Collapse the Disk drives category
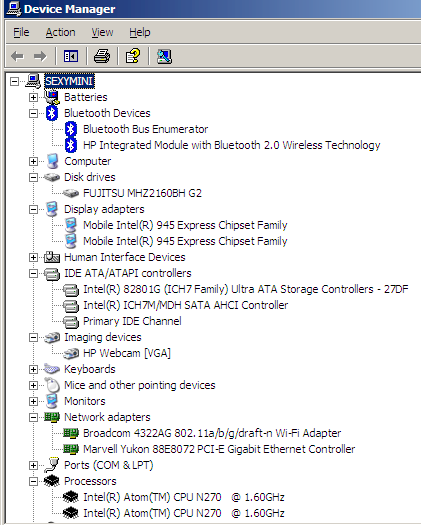The image size is (421, 525). (x=33, y=177)
